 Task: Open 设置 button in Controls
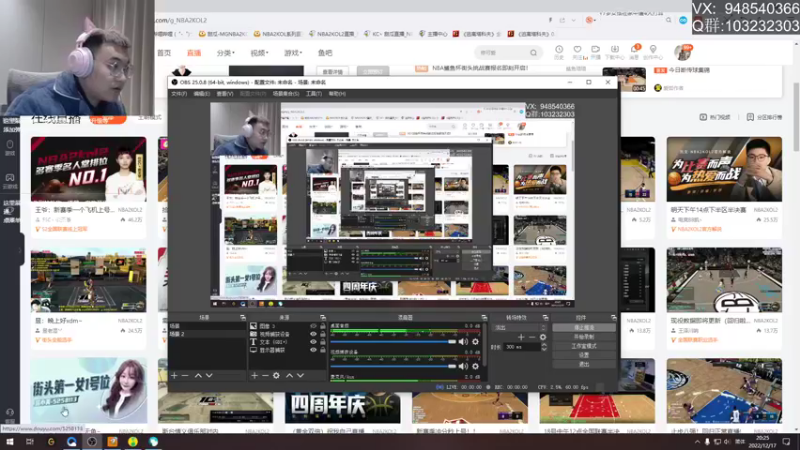(x=584, y=355)
